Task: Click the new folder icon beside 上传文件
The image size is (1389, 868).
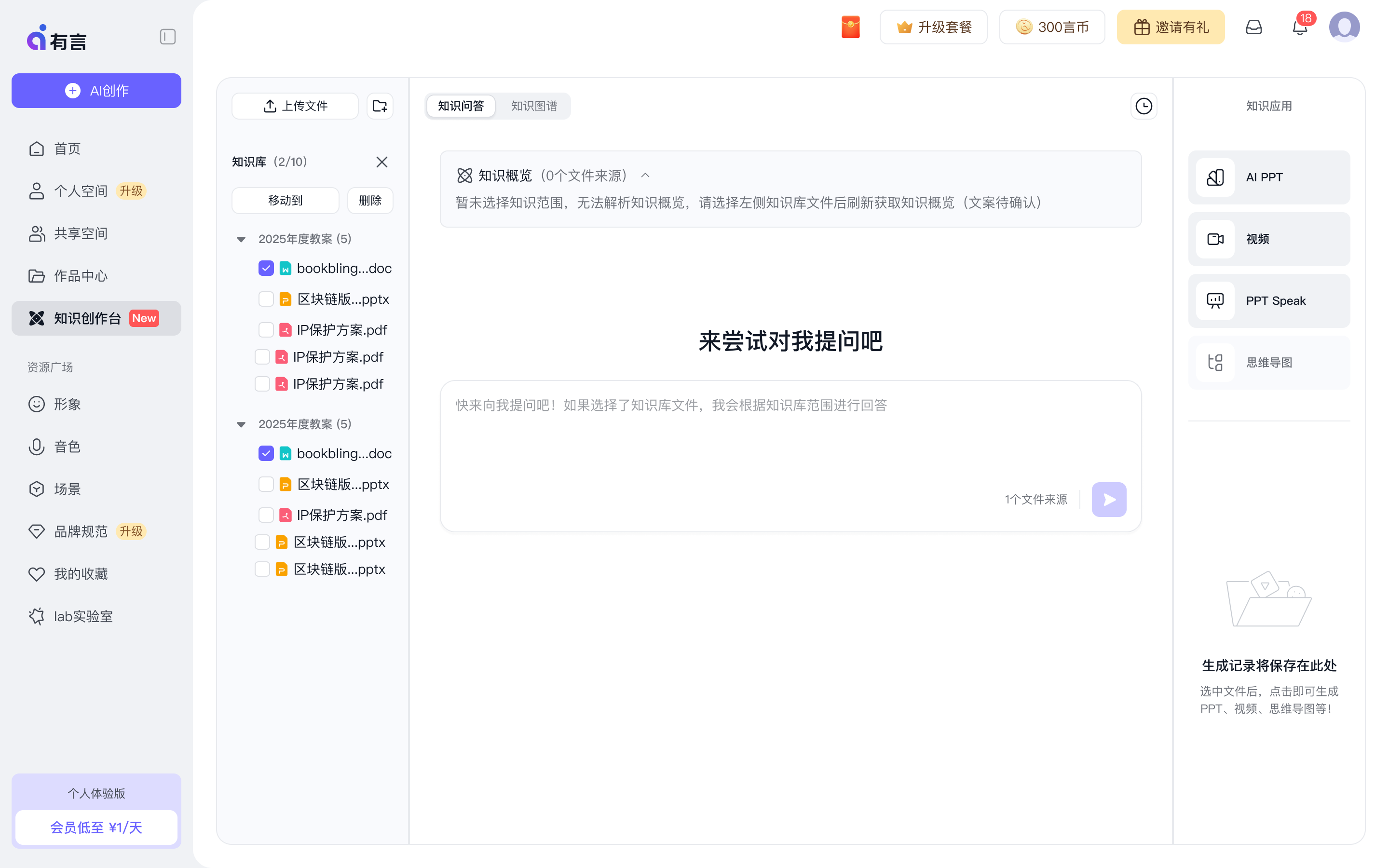Action: 380,106
